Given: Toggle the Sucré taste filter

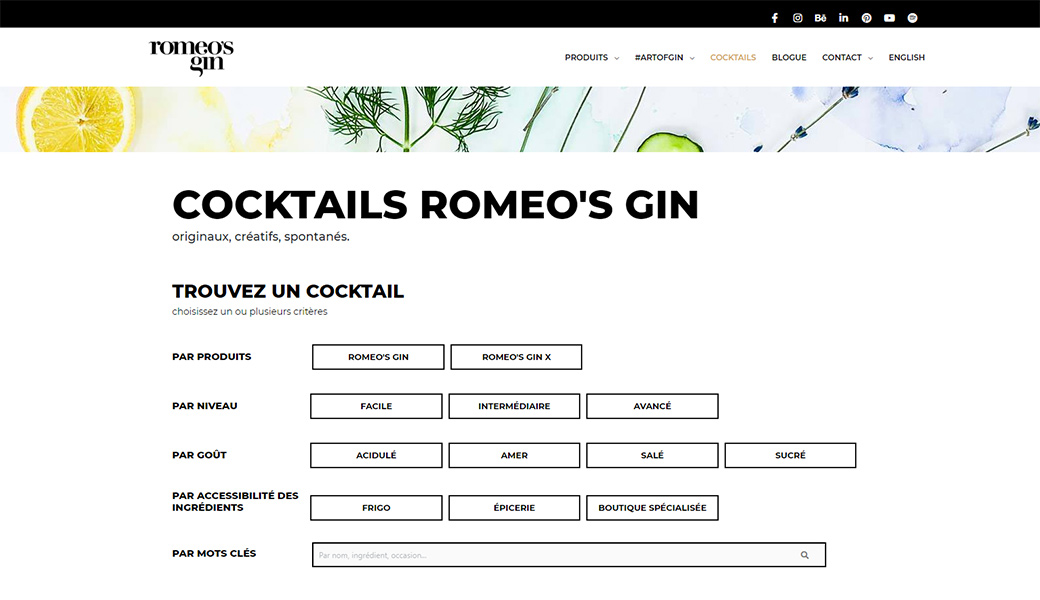Looking at the screenshot, I should pos(790,455).
